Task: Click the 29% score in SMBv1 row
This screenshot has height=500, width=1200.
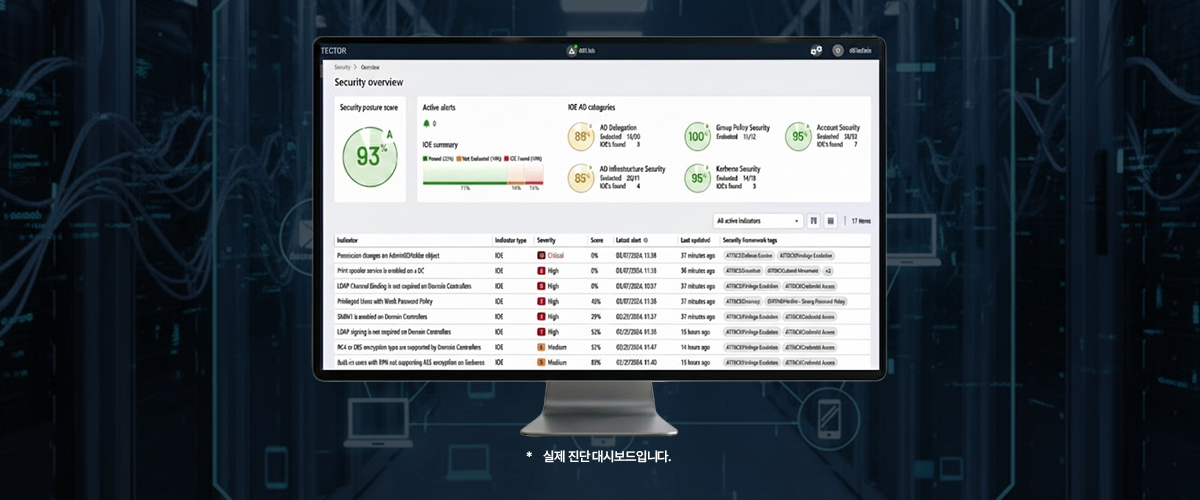Action: pyautogui.click(x=595, y=316)
